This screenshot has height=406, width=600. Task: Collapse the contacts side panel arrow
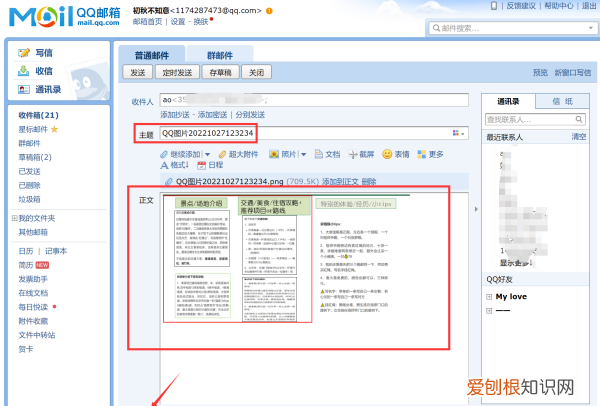tap(476, 209)
